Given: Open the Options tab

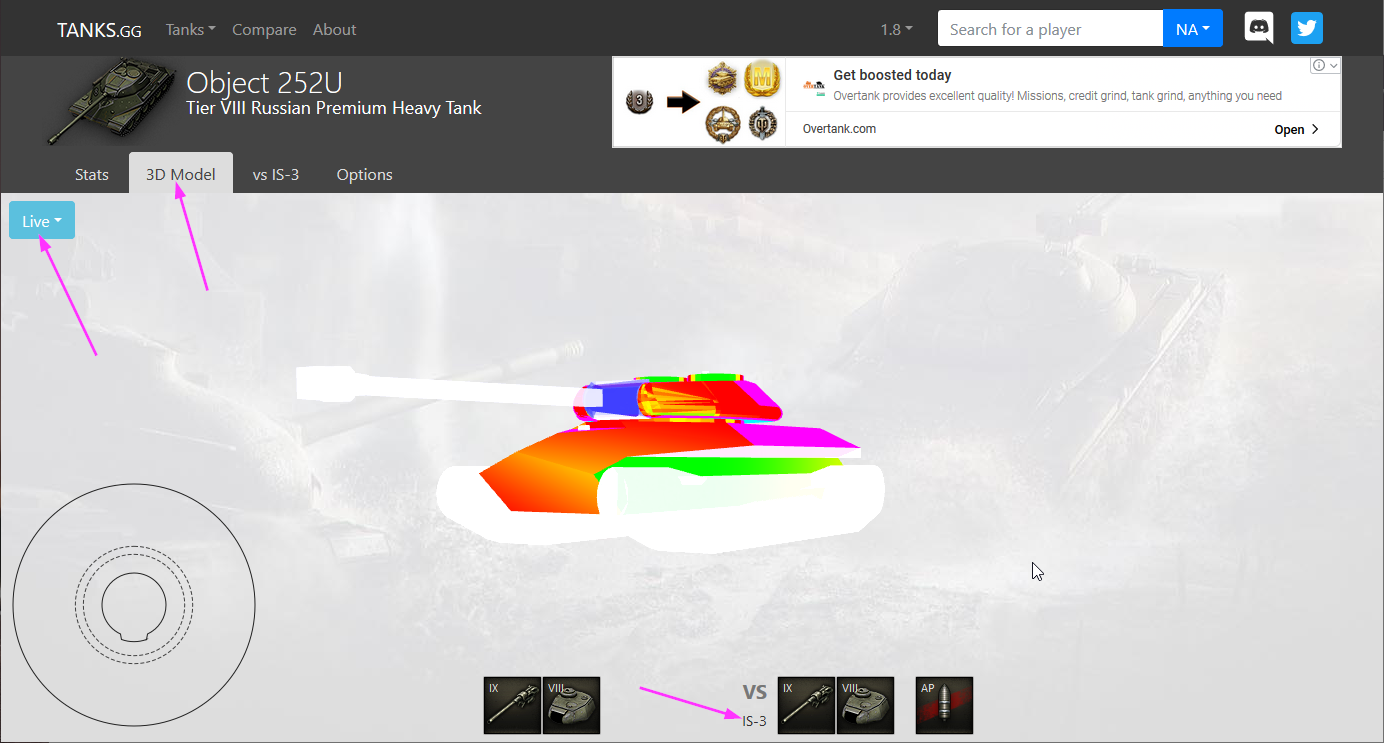Looking at the screenshot, I should [x=365, y=174].
